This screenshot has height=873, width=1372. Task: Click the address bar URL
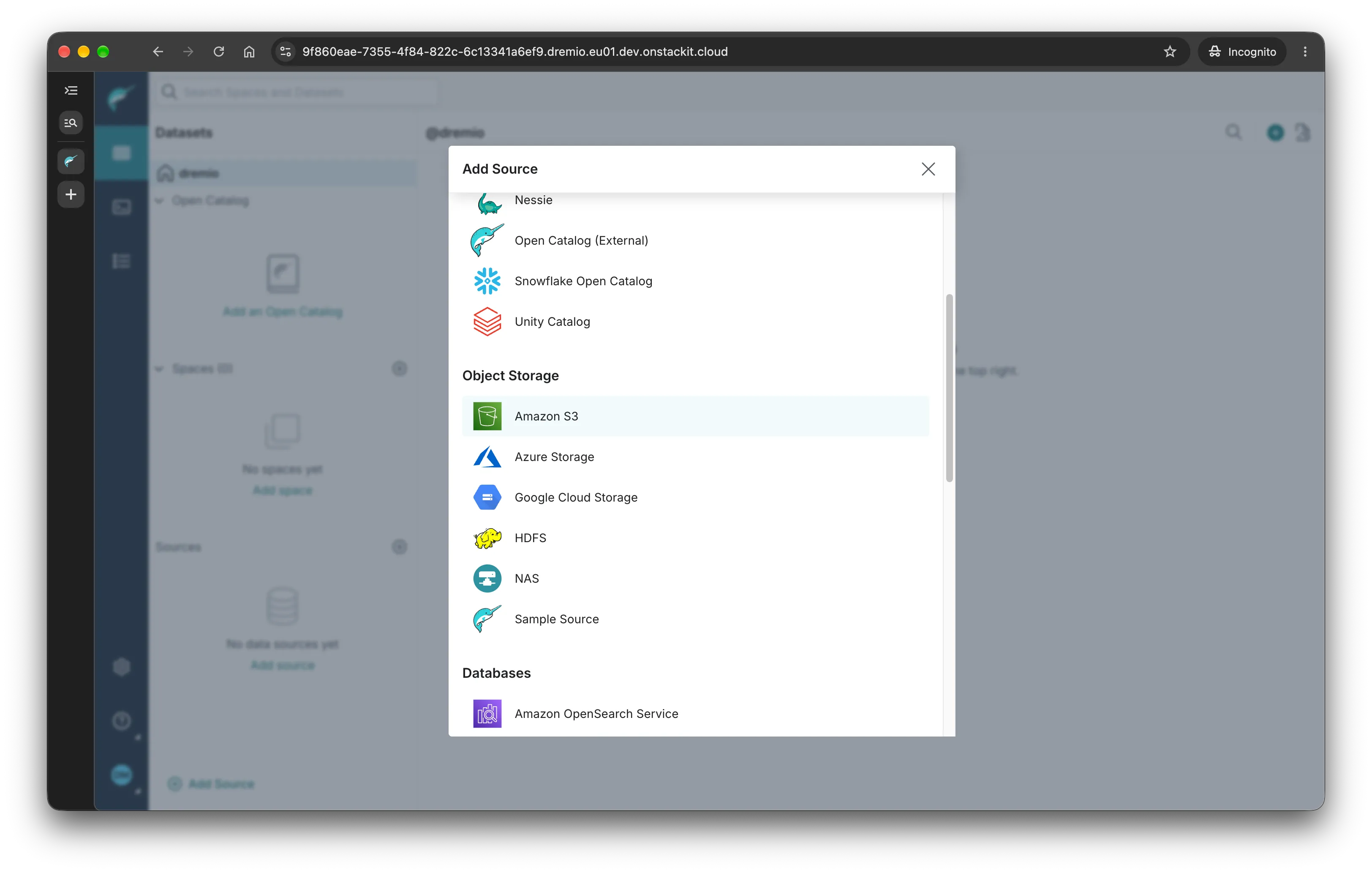[514, 51]
